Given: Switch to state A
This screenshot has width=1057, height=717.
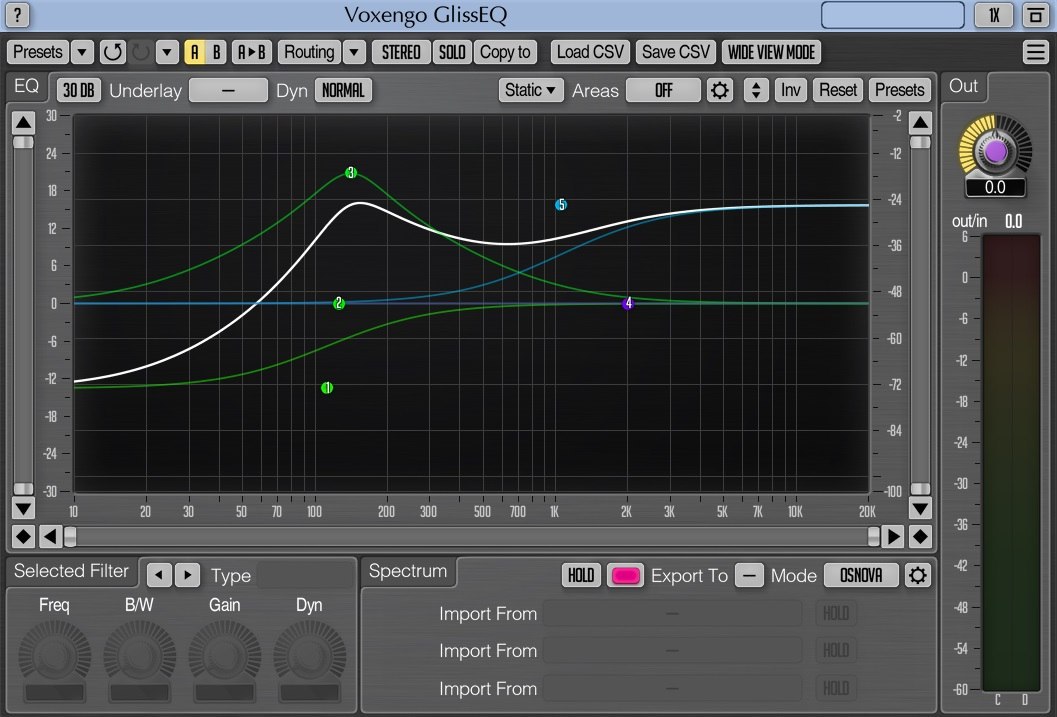Looking at the screenshot, I should [x=195, y=52].
